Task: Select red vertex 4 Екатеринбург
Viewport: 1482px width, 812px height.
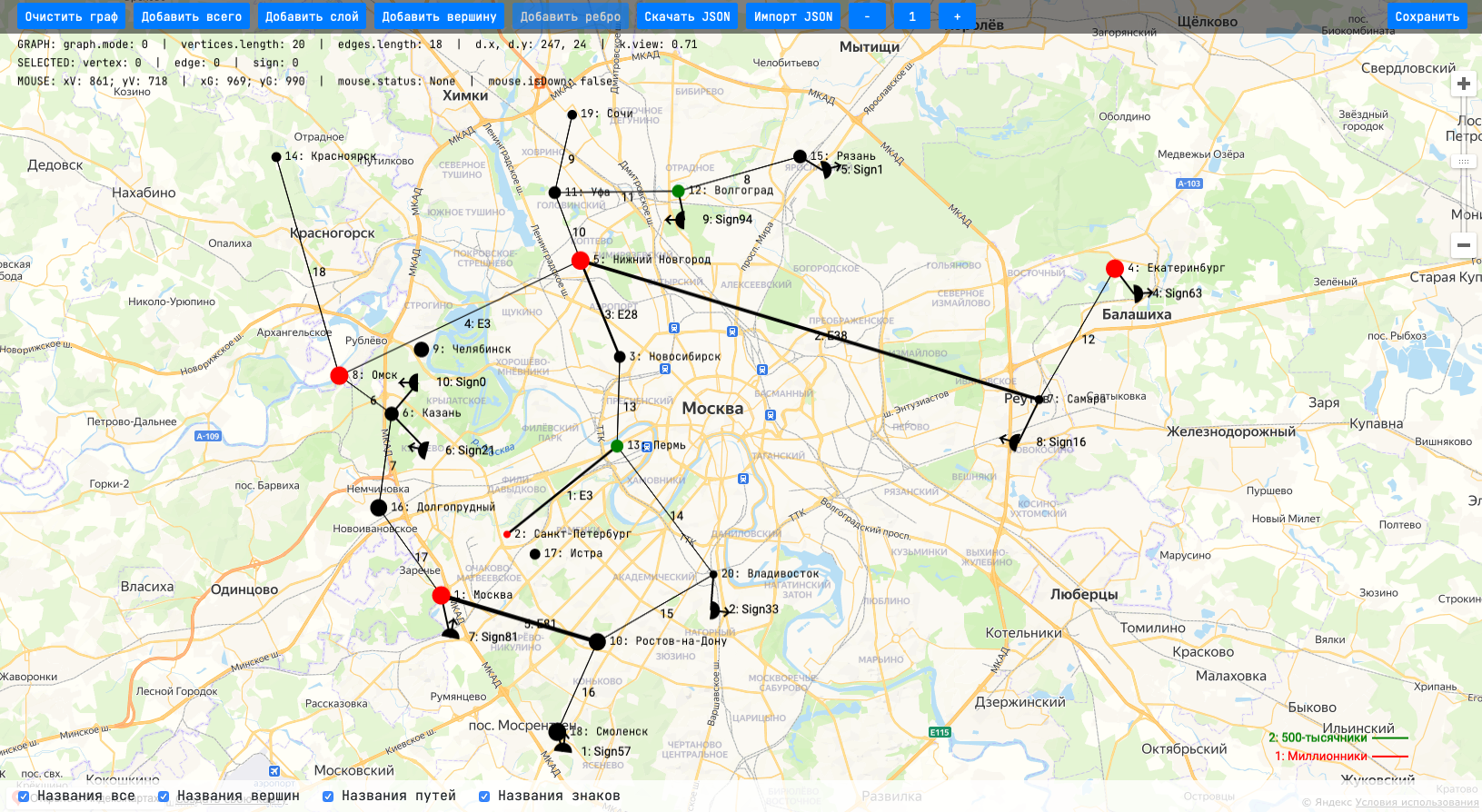Action: click(x=1115, y=268)
